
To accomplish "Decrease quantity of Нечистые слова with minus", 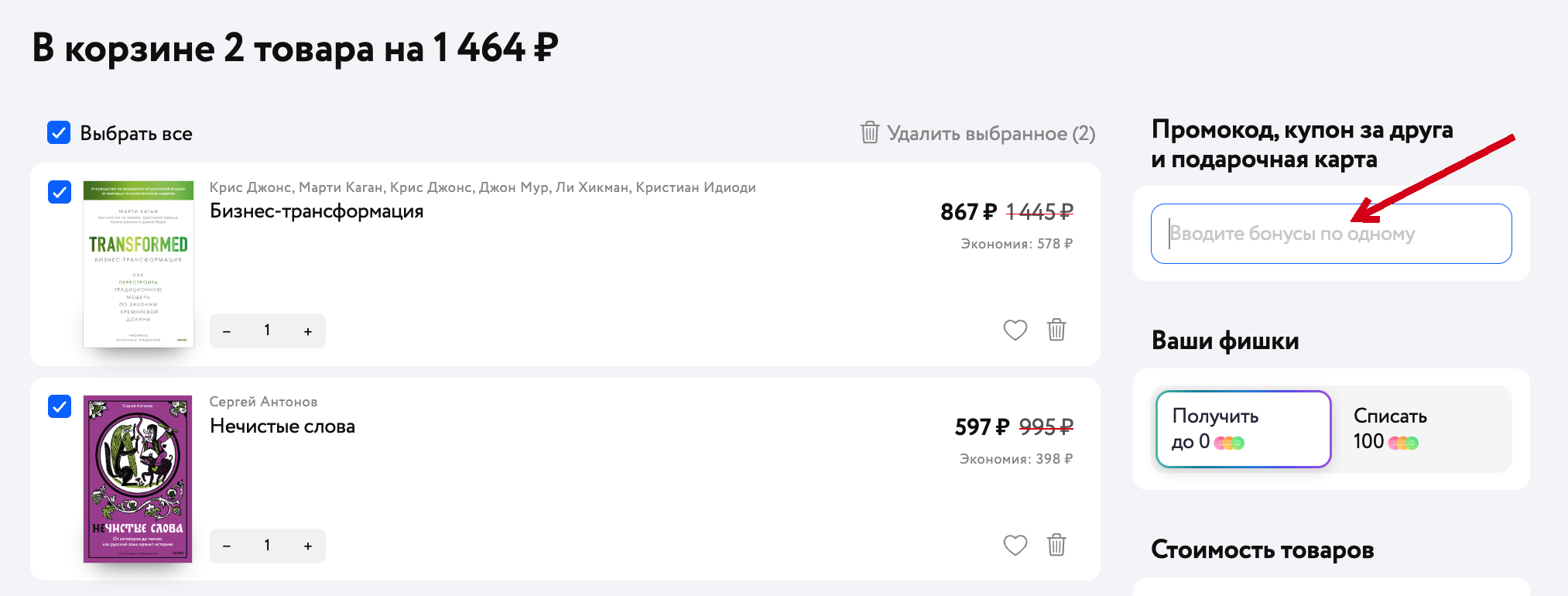I will point(227,546).
